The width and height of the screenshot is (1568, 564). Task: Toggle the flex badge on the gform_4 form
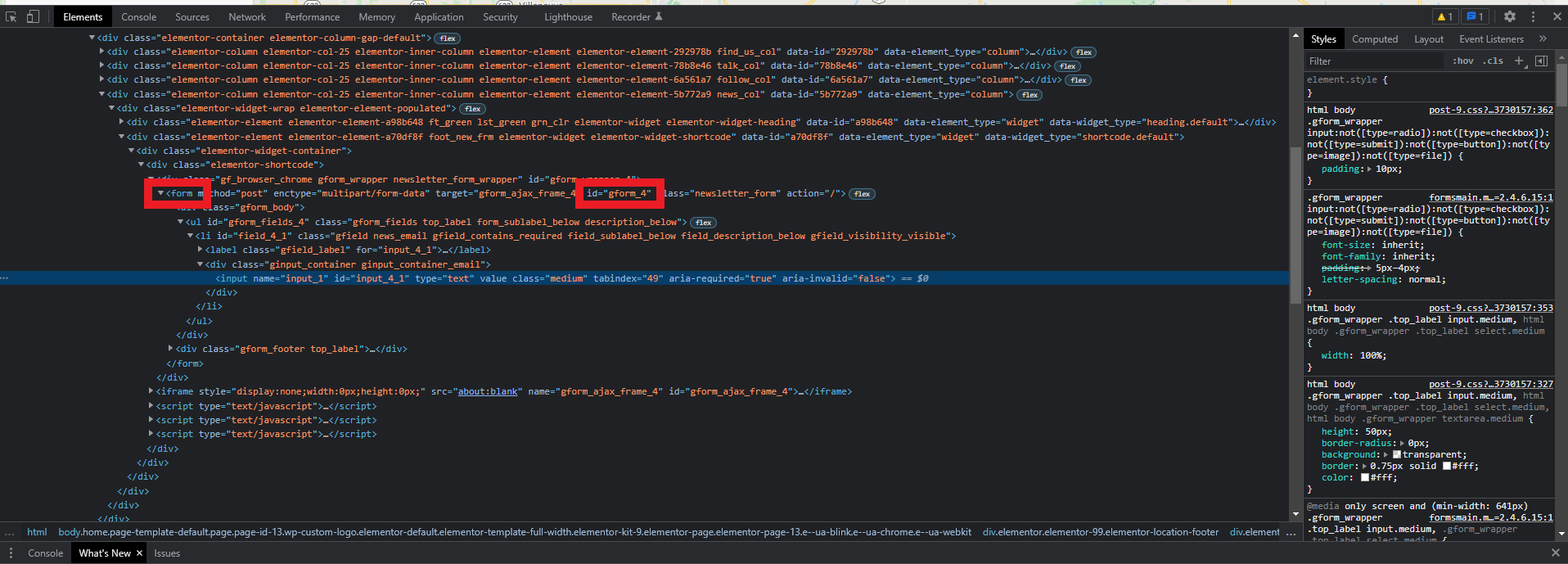tap(862, 194)
